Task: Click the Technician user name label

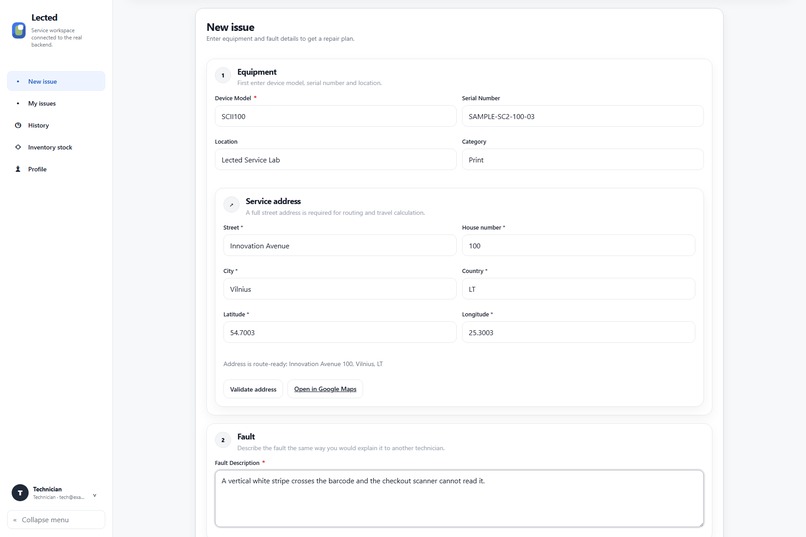Action: coord(47,489)
